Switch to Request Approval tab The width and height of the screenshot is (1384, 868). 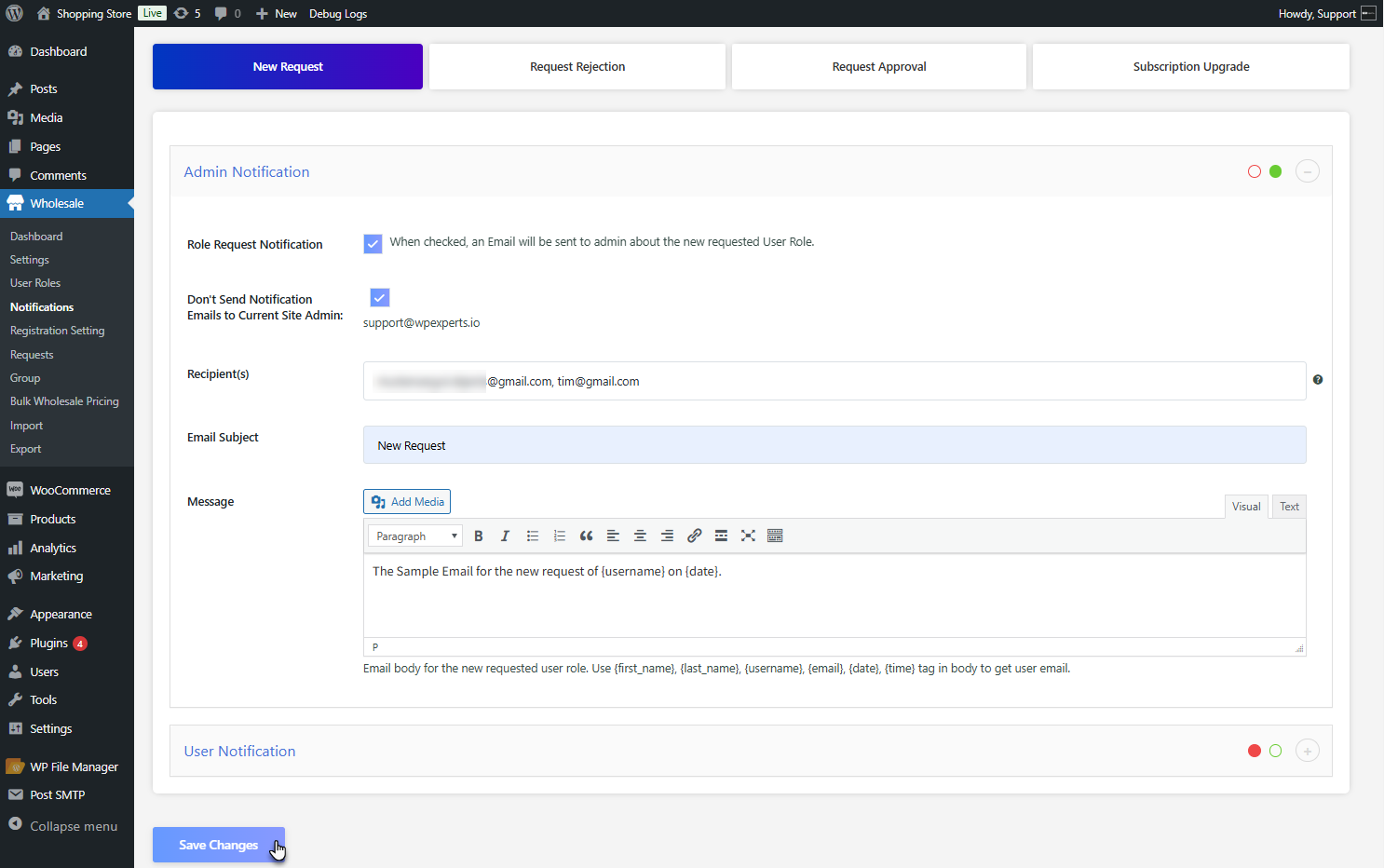[x=879, y=66]
